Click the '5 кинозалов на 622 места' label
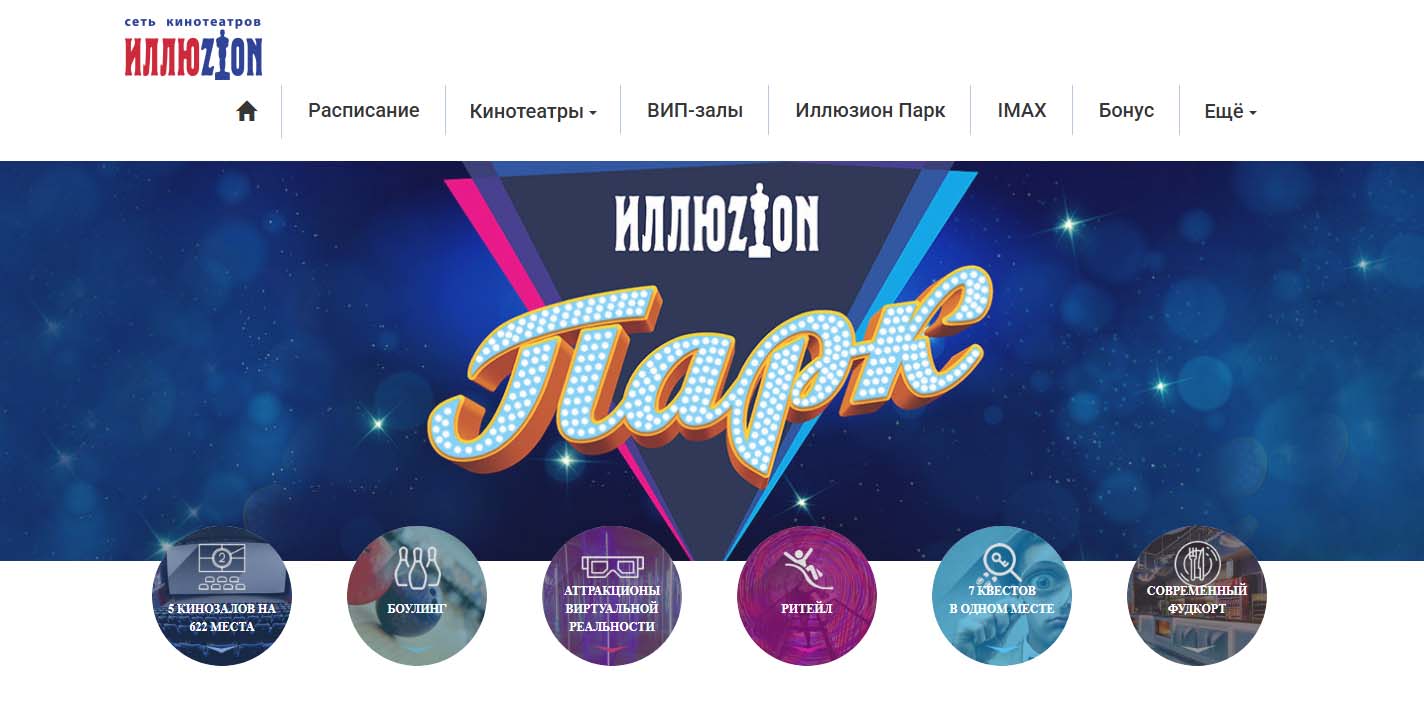The image size is (1424, 712). point(222,617)
